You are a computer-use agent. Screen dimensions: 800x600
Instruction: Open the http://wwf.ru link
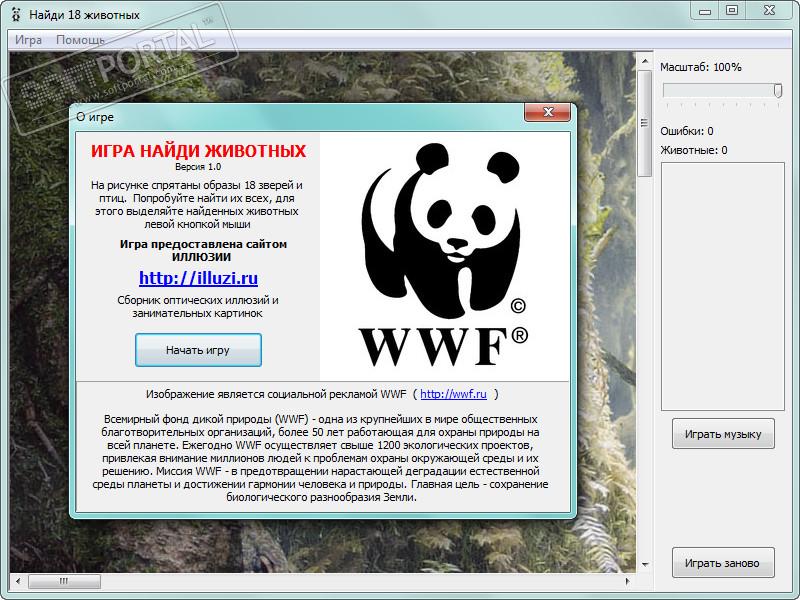click(453, 394)
